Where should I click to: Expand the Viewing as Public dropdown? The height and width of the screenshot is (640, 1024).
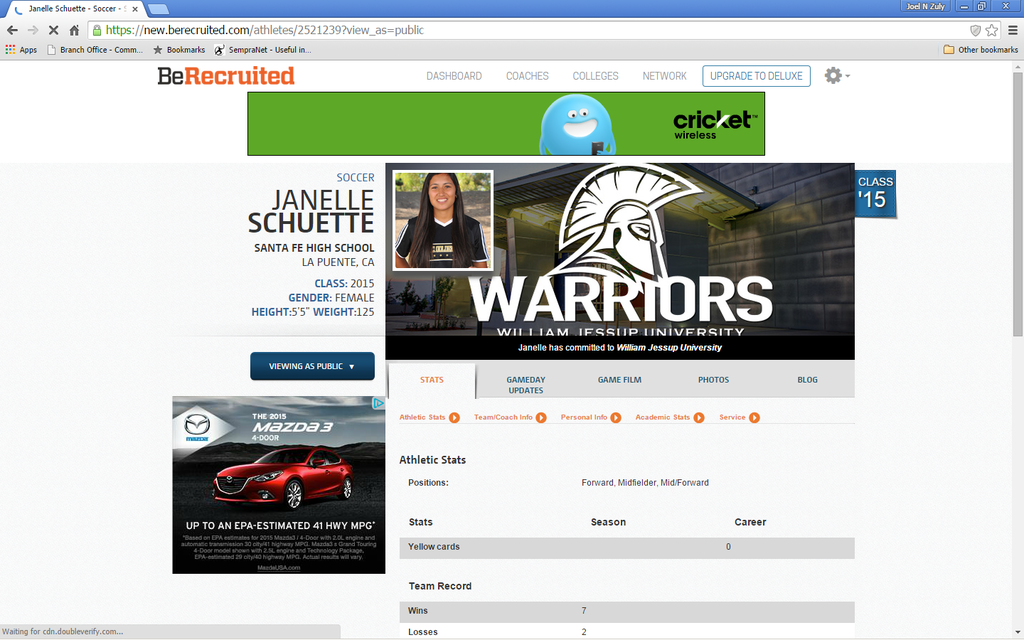point(312,366)
